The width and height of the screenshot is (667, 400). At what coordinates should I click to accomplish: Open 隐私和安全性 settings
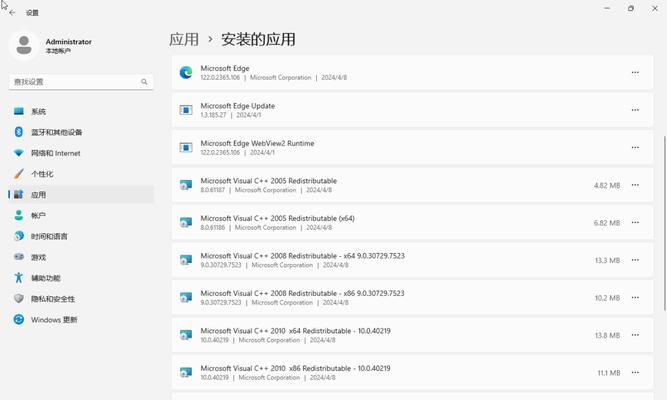coord(81,299)
